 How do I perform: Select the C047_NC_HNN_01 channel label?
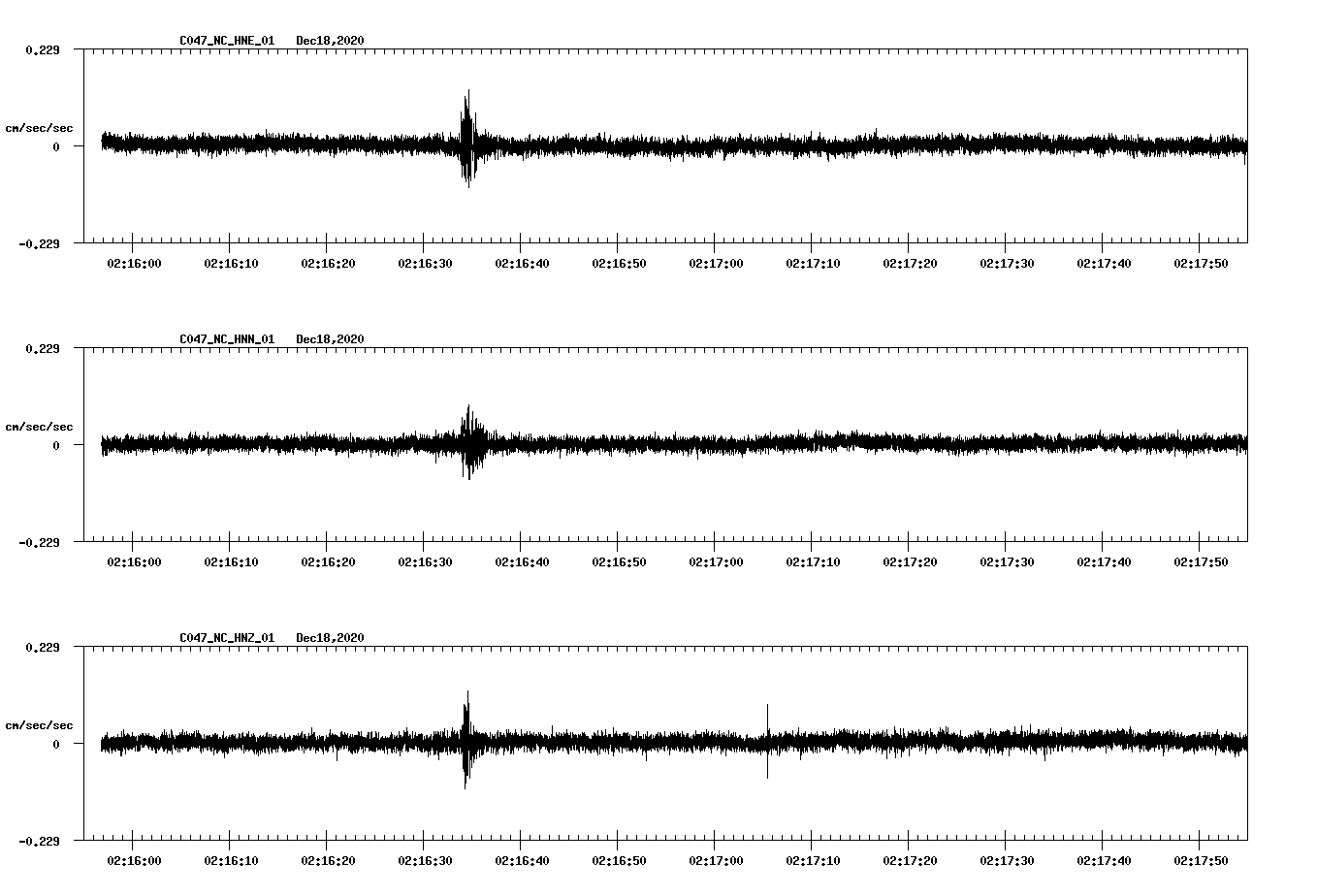tap(226, 339)
